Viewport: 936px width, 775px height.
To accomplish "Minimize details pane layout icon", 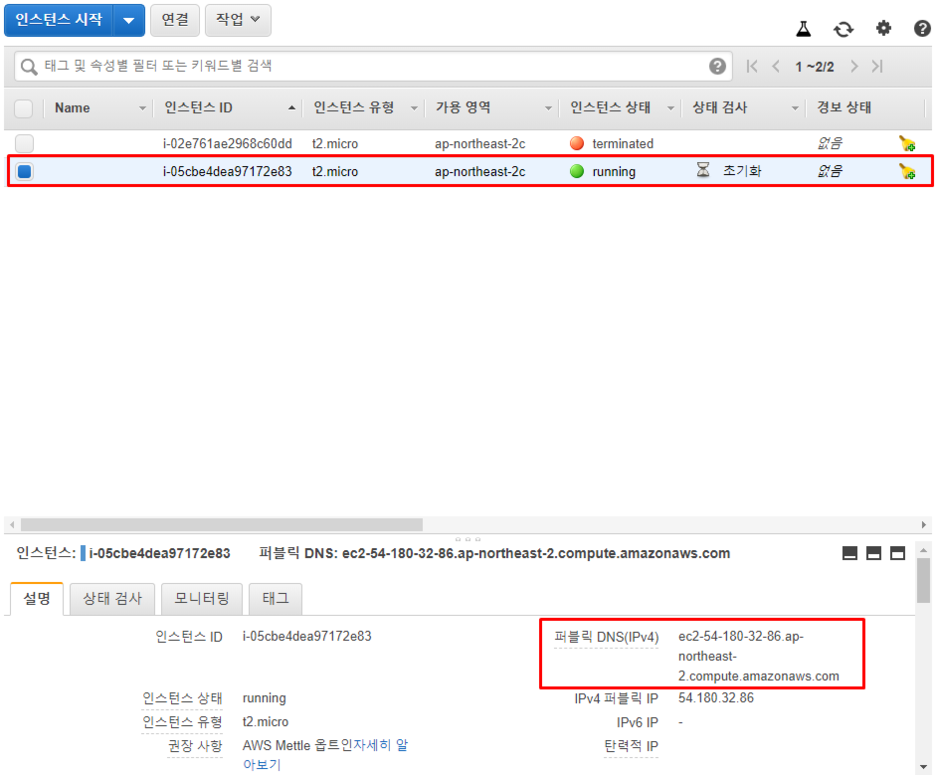I will pos(849,553).
